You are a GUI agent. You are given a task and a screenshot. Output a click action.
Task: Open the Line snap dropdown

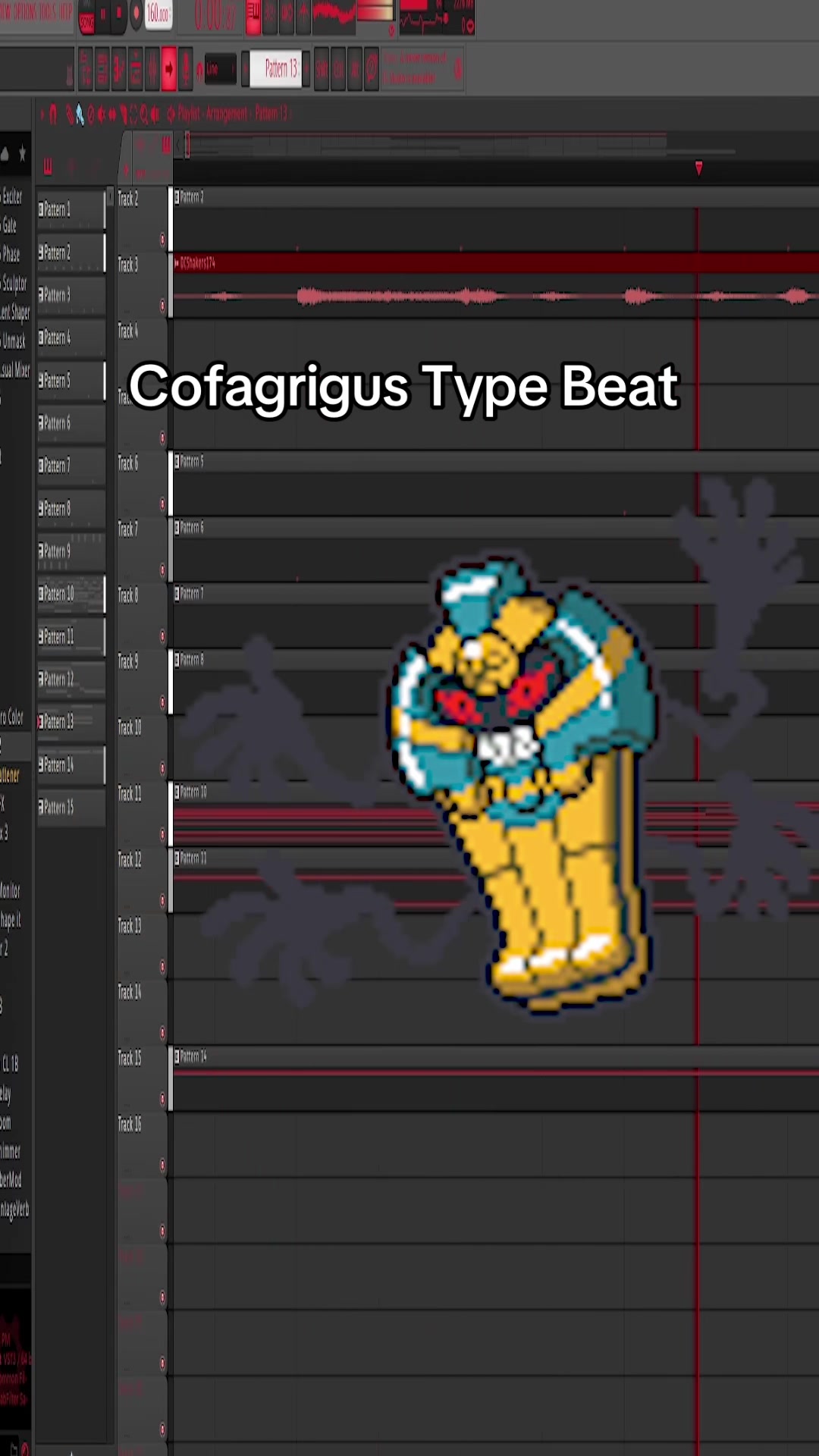click(220, 69)
